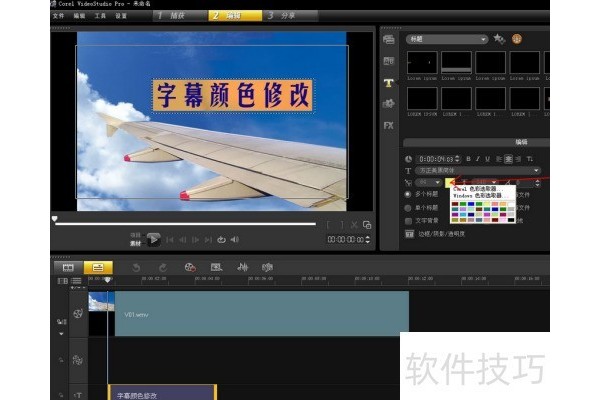Toggle the title track T icon
Viewport: 600px width, 400px height.
[78, 395]
